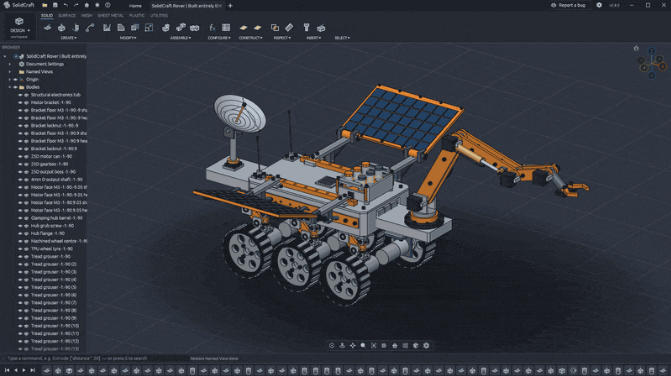Open the ASSEMBLE dropdown menu
This screenshot has width=671, height=376.
(x=180, y=38)
